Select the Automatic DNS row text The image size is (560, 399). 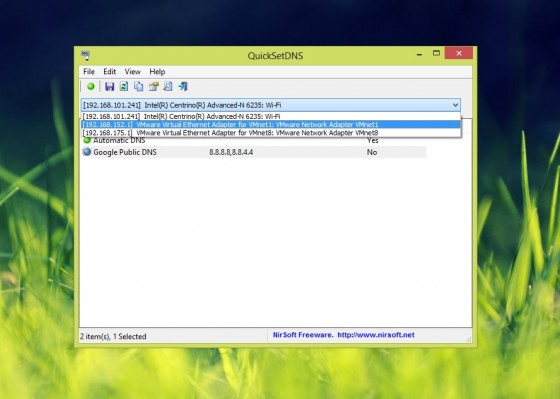click(x=119, y=140)
